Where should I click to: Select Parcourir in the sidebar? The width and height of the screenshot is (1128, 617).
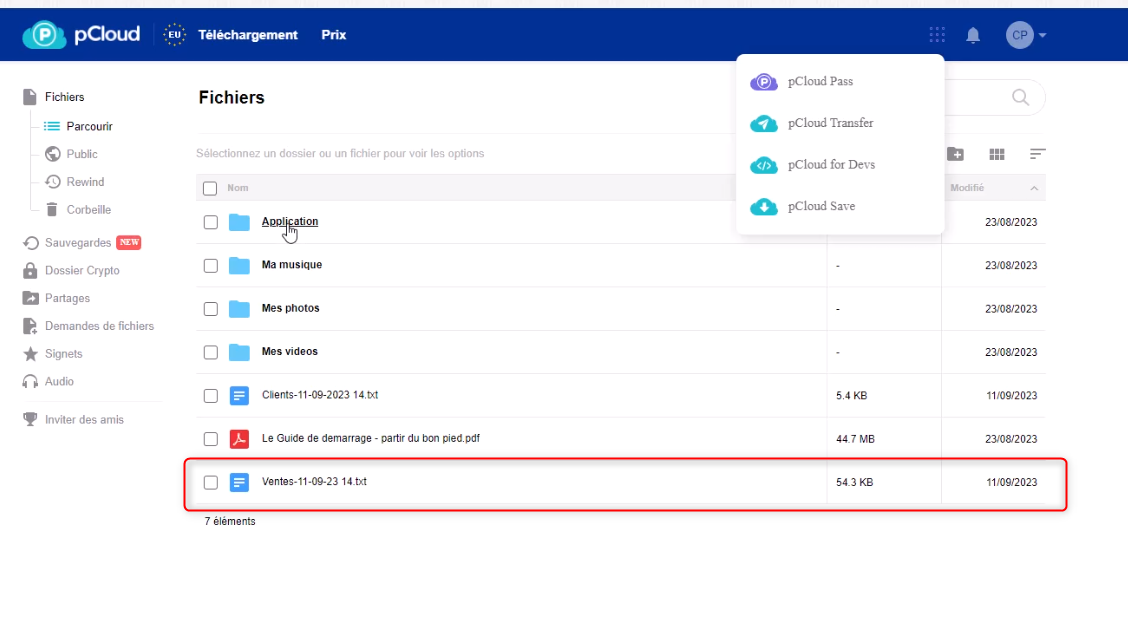89,127
